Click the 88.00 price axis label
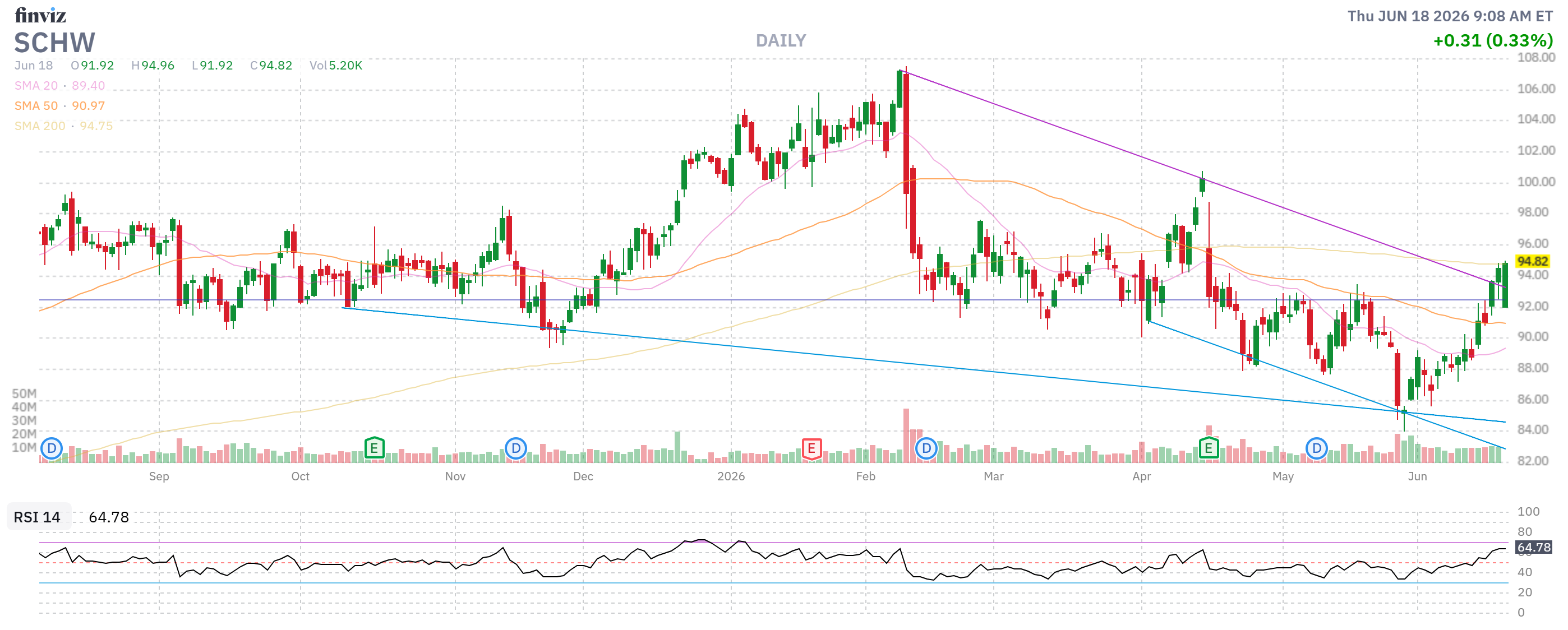1568x630 pixels. [1533, 368]
